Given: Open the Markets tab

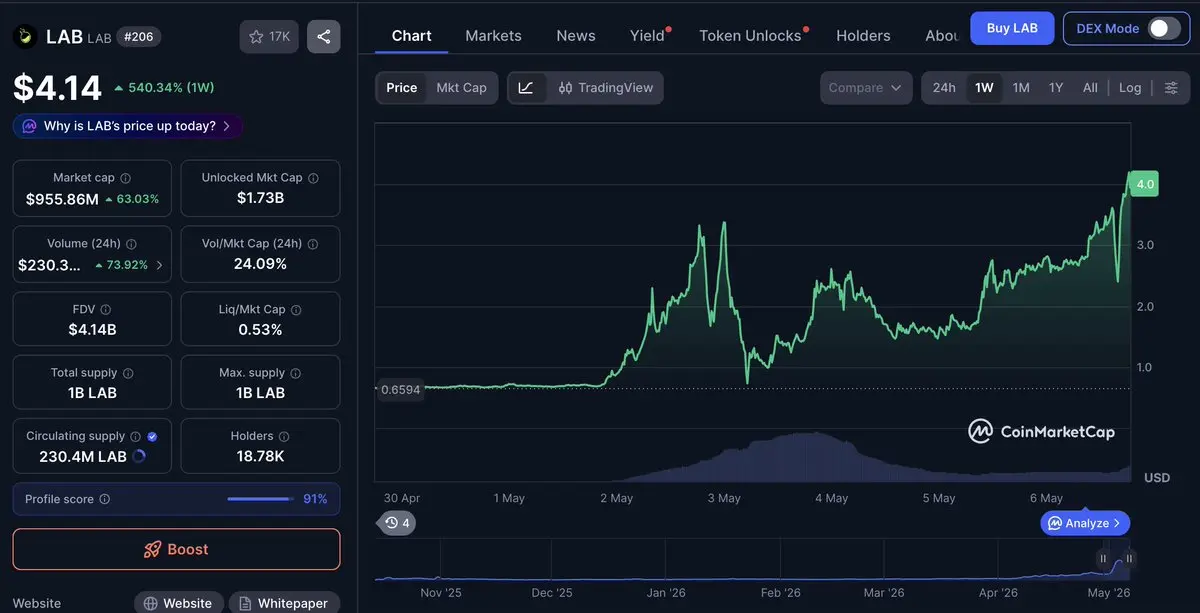Looking at the screenshot, I should pos(494,36).
